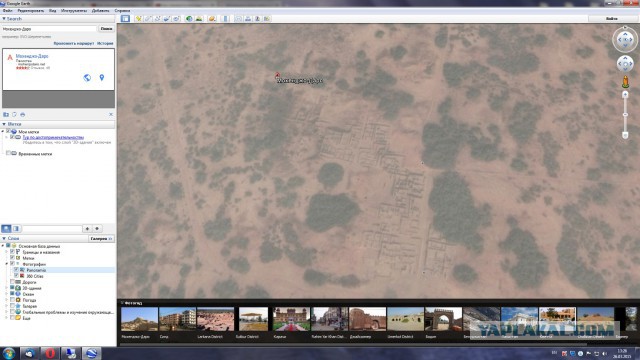
Task: Click the Print toolbar icon
Action: (248, 19)
